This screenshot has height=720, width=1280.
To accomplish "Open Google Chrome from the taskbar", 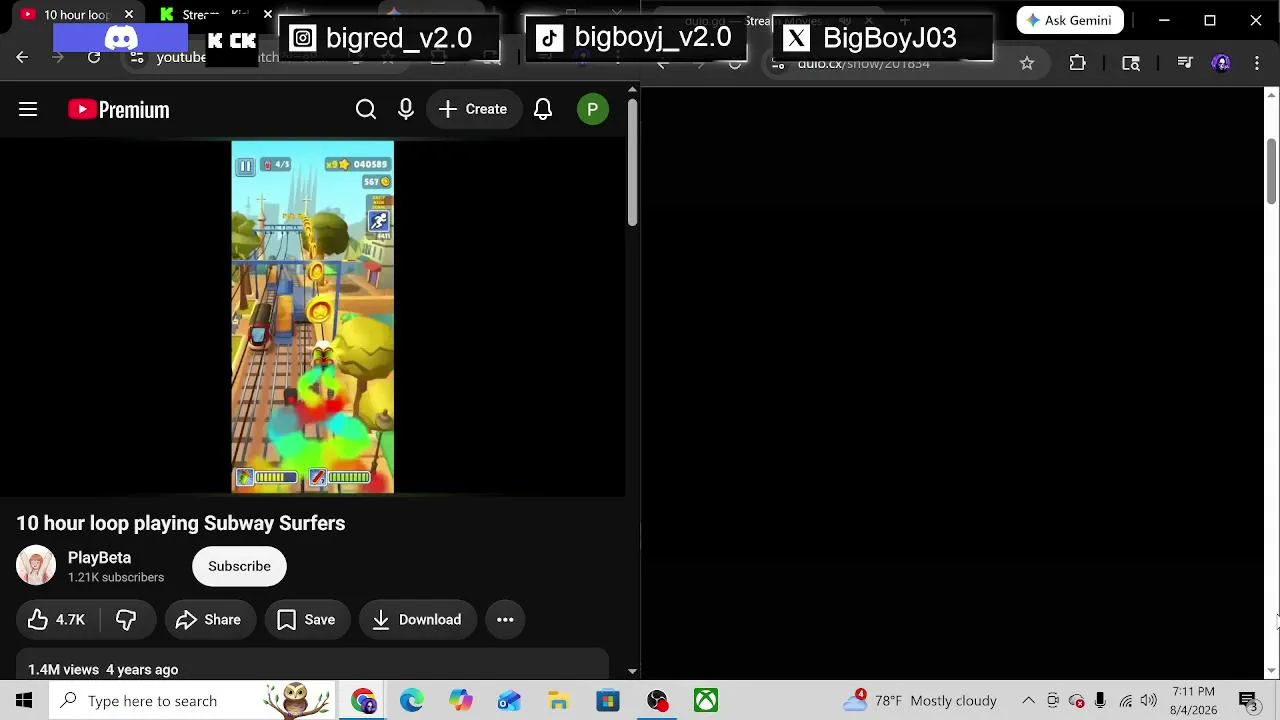I will [363, 701].
